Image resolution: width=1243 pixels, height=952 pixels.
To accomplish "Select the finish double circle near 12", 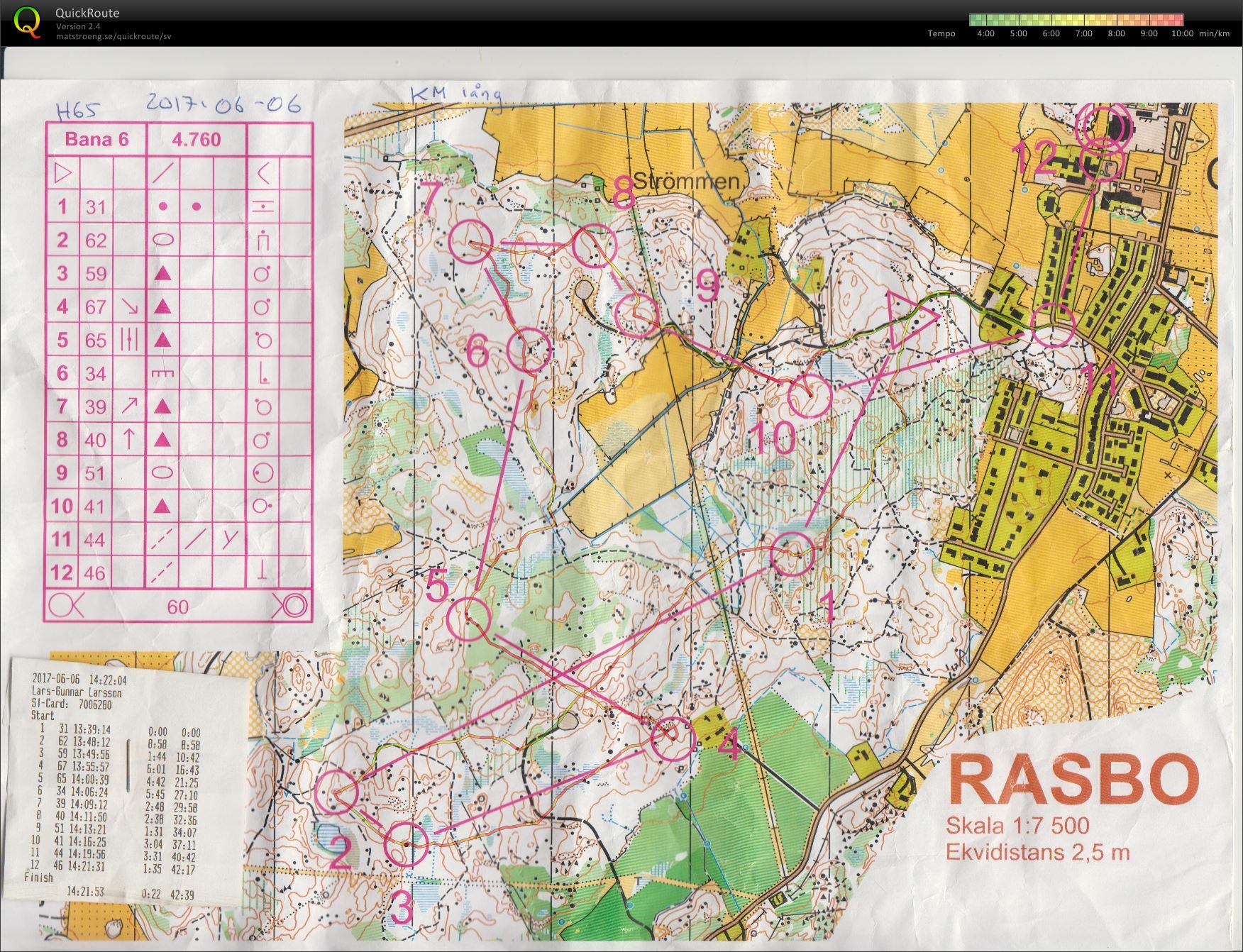I will pyautogui.click(x=1103, y=128).
